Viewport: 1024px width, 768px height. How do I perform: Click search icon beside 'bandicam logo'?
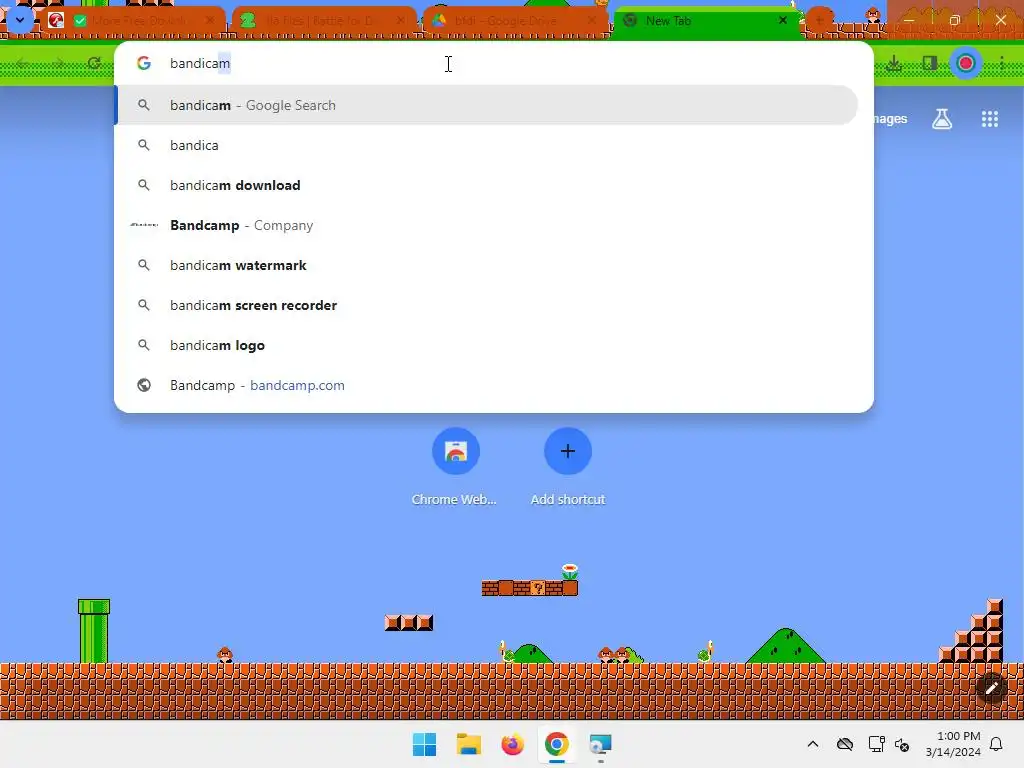pyautogui.click(x=144, y=345)
